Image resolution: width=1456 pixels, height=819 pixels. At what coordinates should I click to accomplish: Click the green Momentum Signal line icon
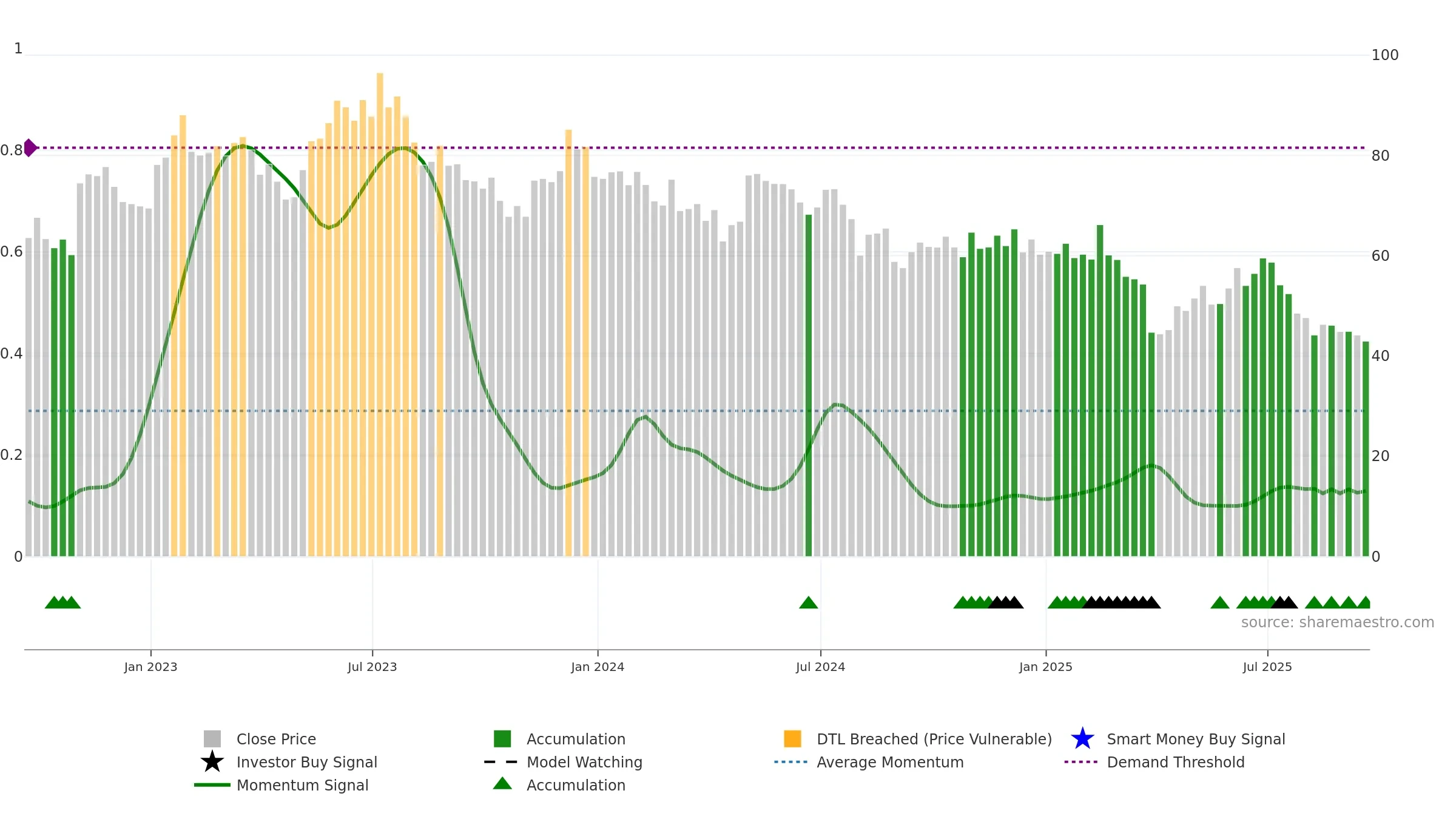[x=212, y=784]
